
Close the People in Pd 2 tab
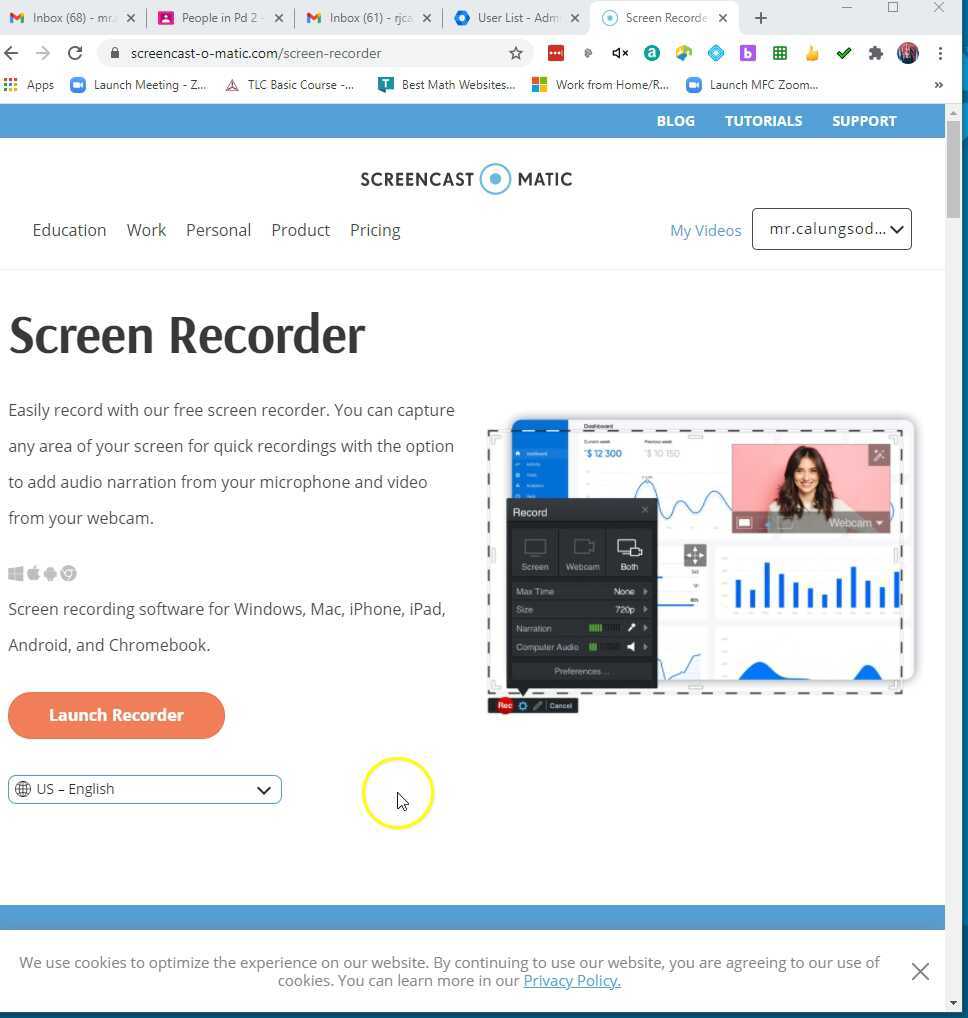click(x=279, y=18)
